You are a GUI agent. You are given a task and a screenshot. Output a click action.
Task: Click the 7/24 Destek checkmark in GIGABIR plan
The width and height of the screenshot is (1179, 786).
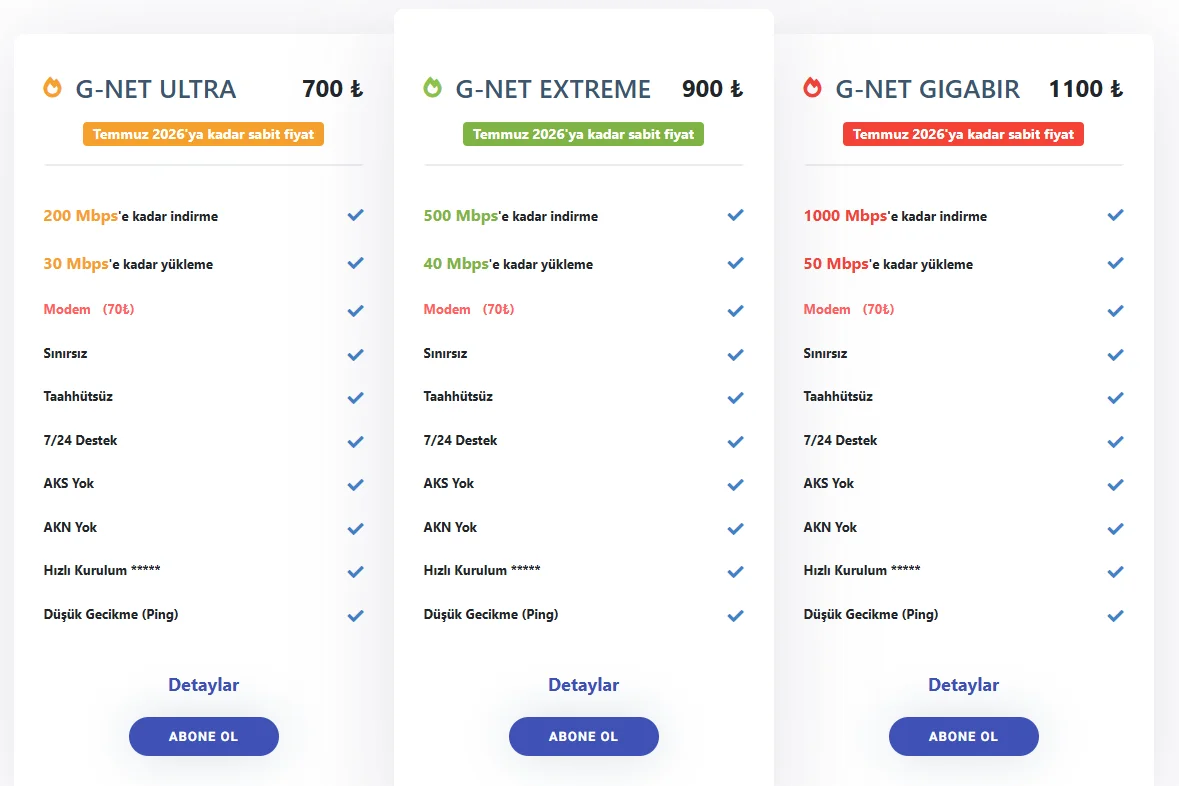point(1115,441)
